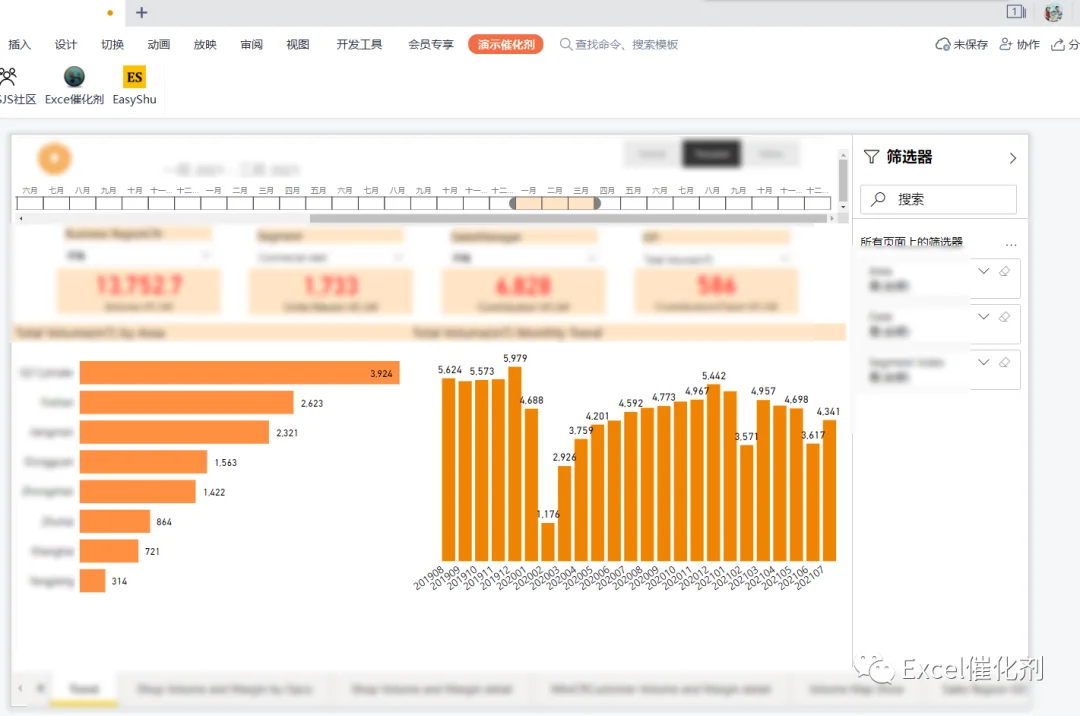Open the dropdown above the 586 card

click(x=716, y=259)
